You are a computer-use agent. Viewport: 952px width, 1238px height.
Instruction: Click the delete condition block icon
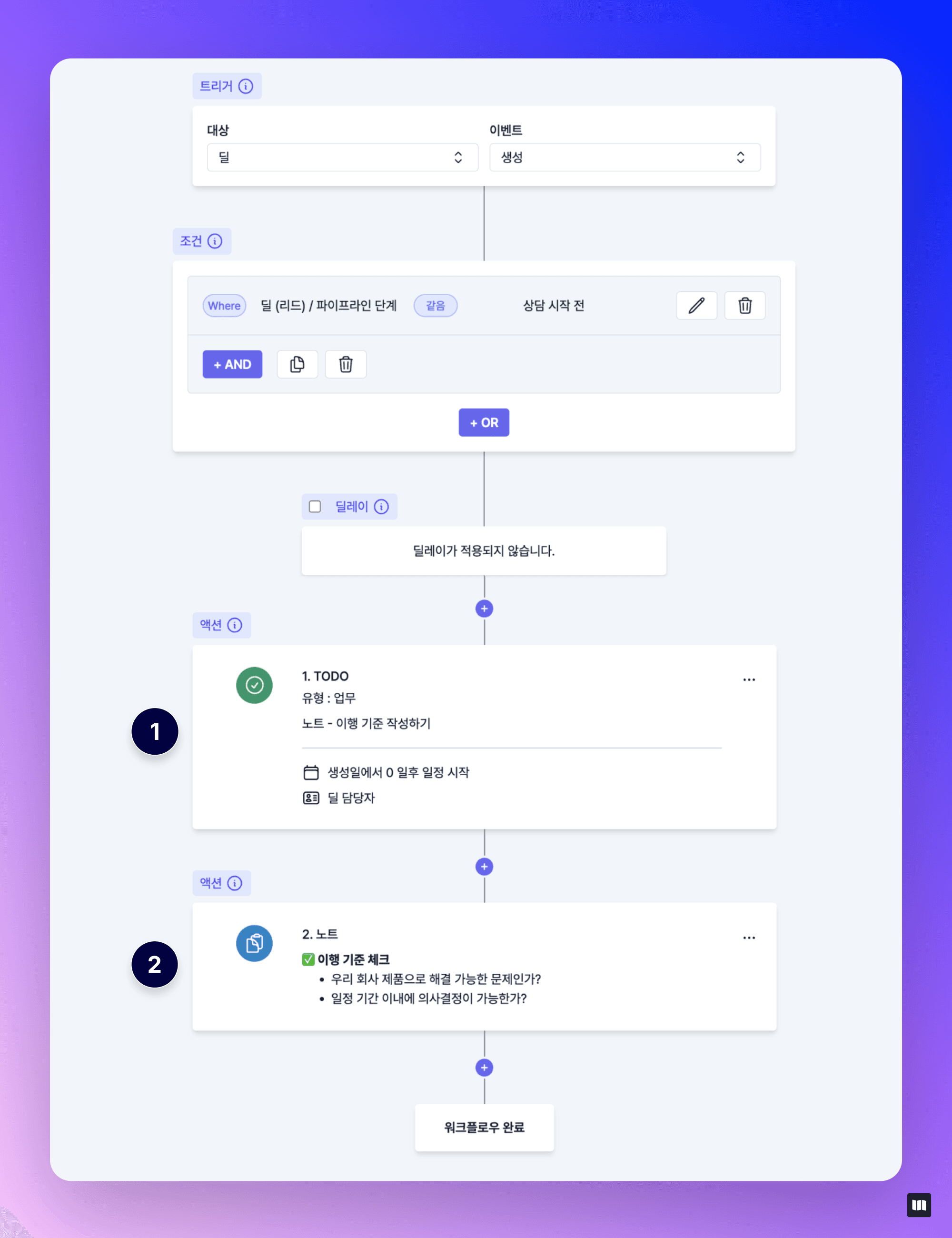point(346,364)
